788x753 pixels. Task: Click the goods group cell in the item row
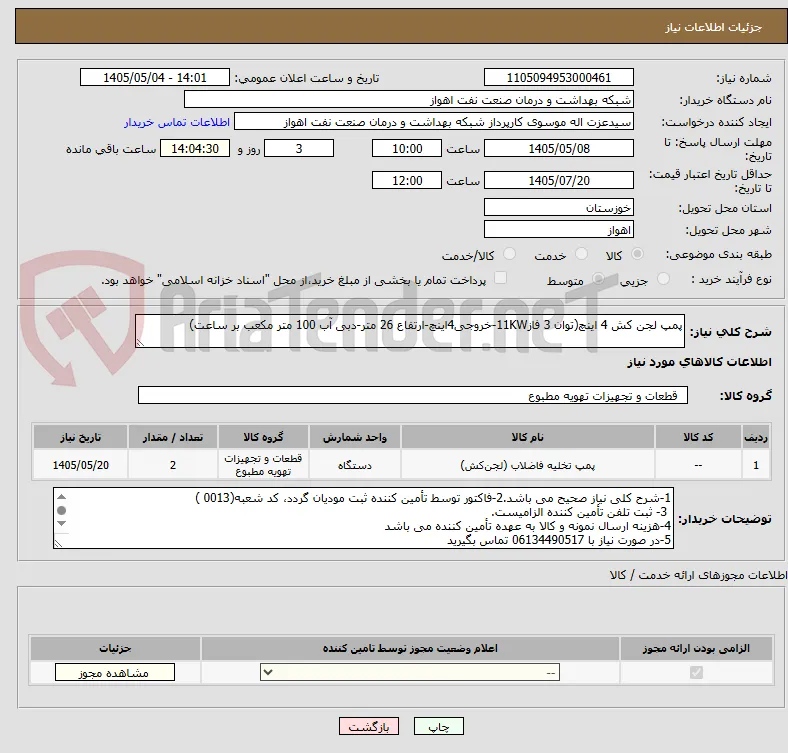[x=263, y=465]
